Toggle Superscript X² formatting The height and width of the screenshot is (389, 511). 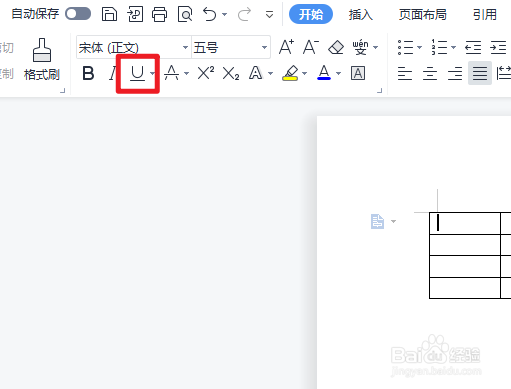(206, 73)
